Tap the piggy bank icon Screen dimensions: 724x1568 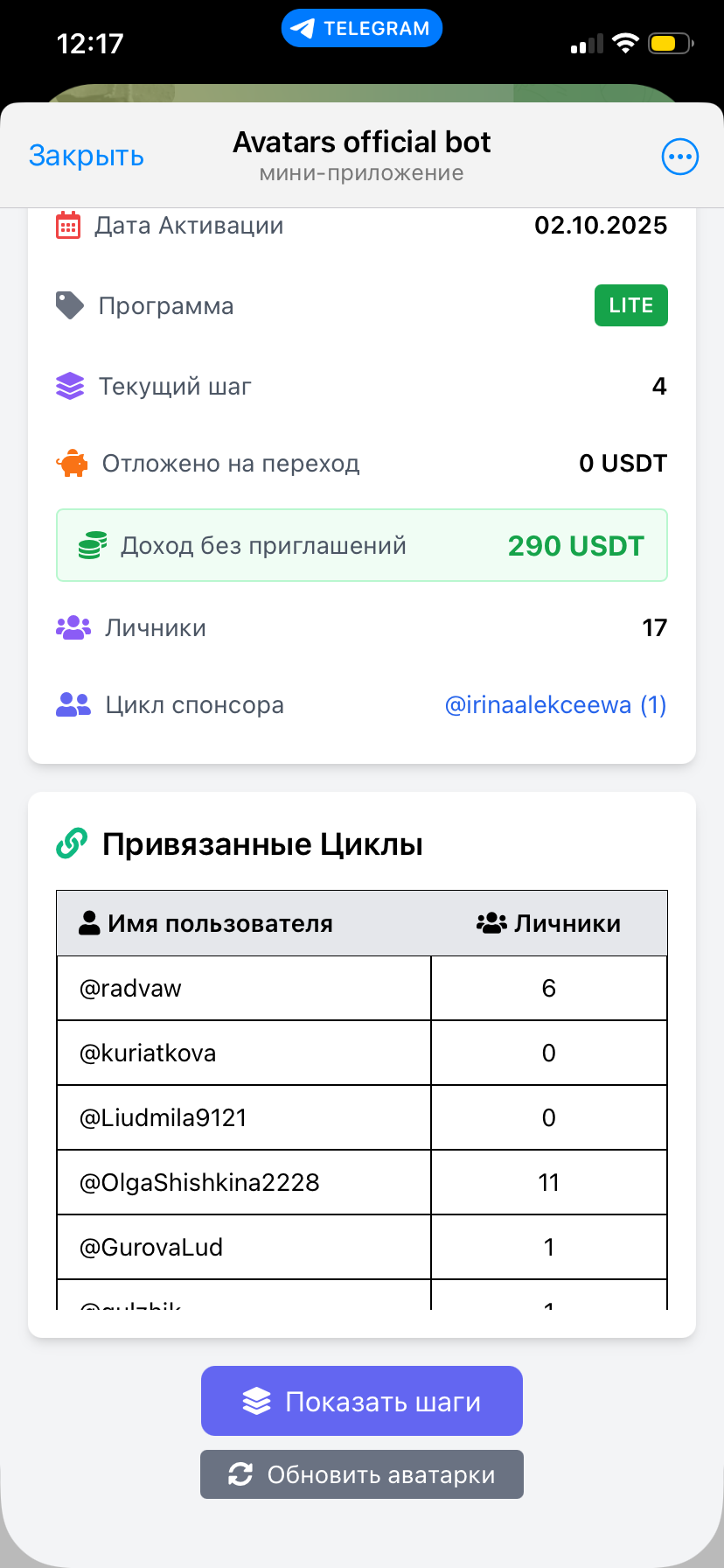click(73, 463)
